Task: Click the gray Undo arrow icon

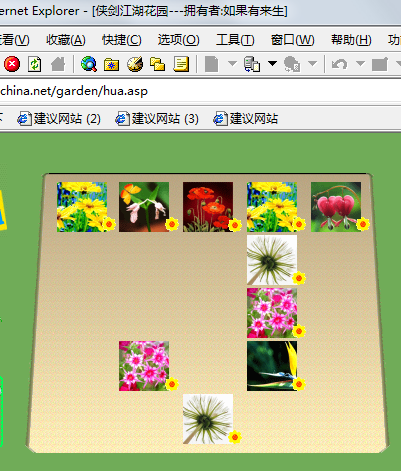Action: [x=339, y=64]
